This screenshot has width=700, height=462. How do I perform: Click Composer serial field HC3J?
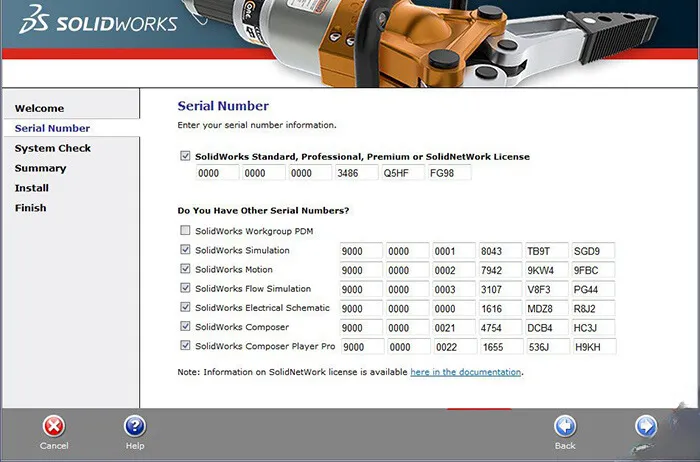pyautogui.click(x=593, y=328)
